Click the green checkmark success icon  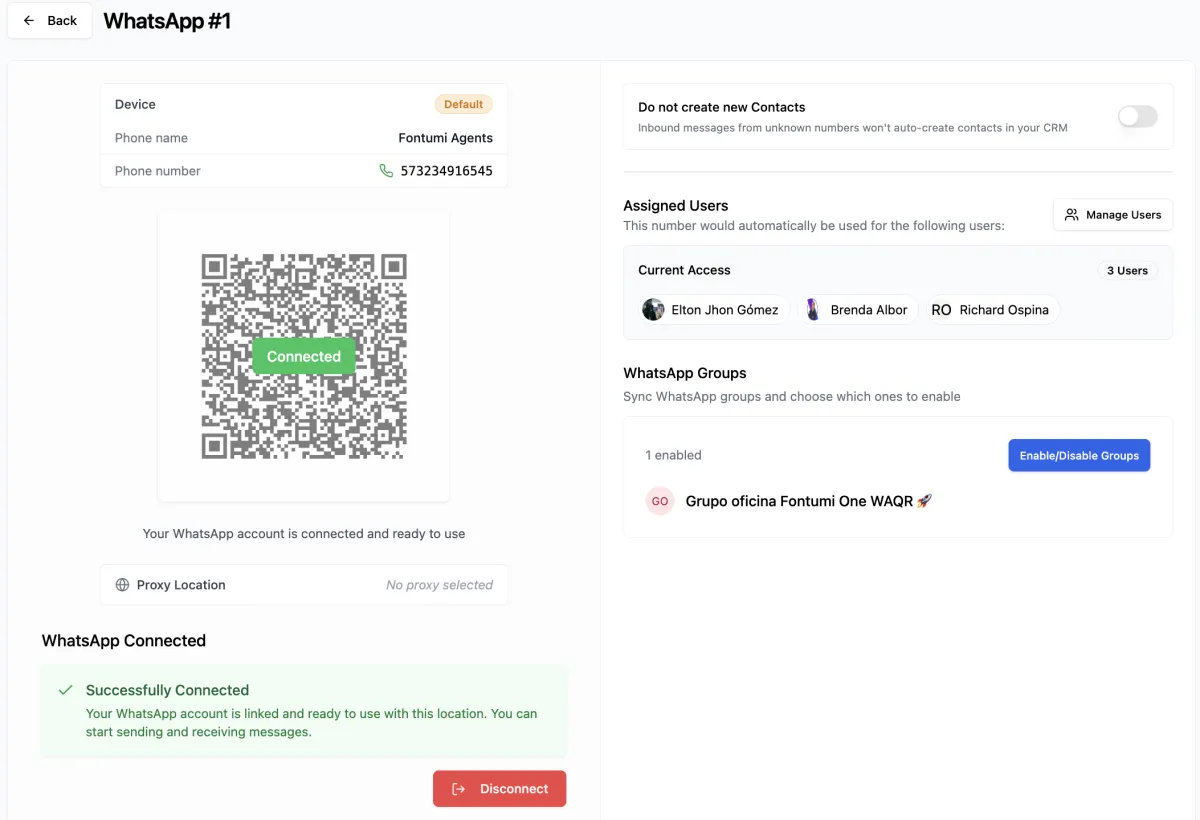pyautogui.click(x=66, y=690)
